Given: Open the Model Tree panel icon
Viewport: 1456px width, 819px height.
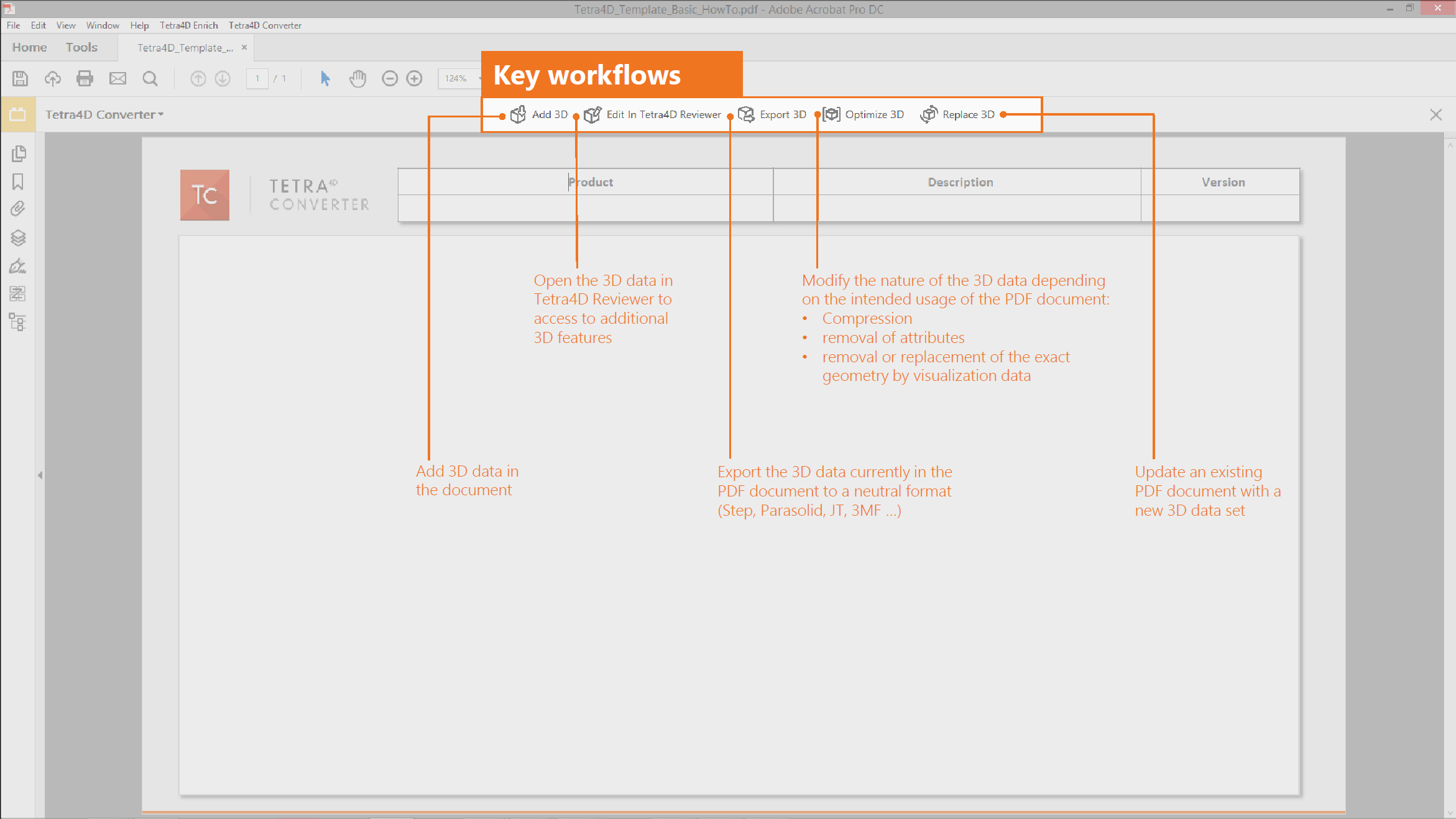Looking at the screenshot, I should pos(18,322).
